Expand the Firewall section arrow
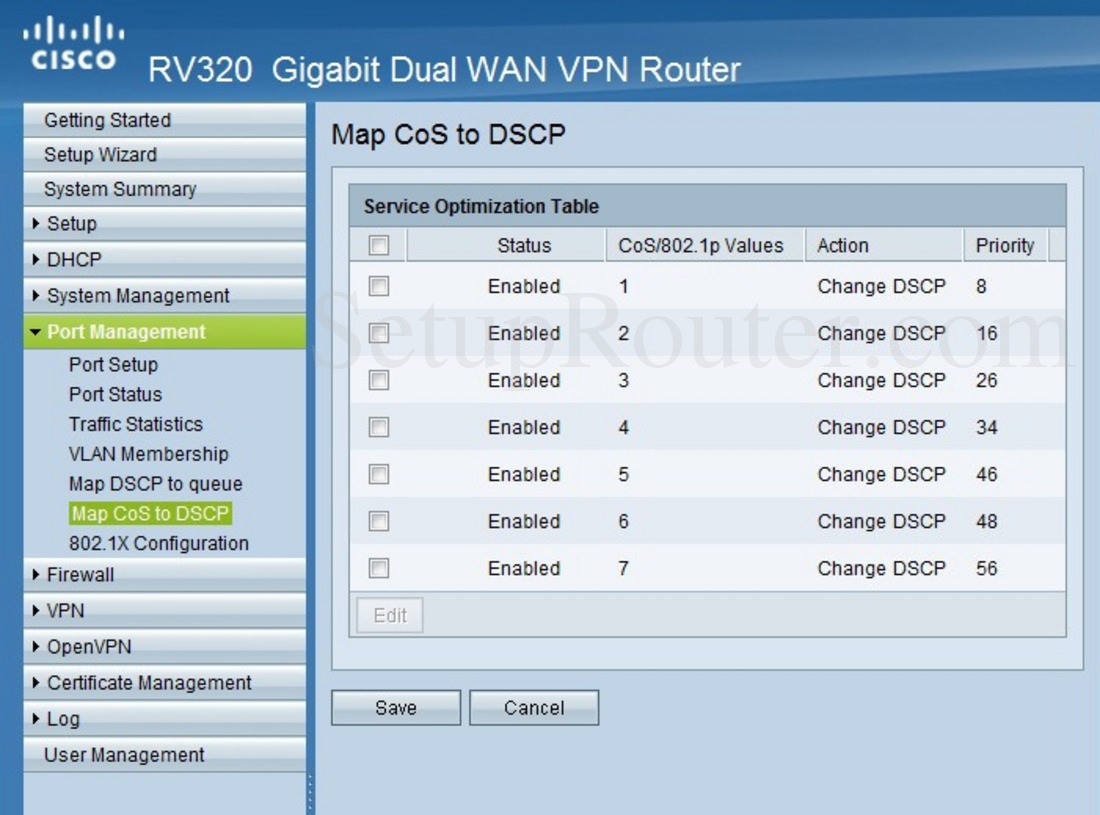The height and width of the screenshot is (815, 1100). click(x=36, y=574)
